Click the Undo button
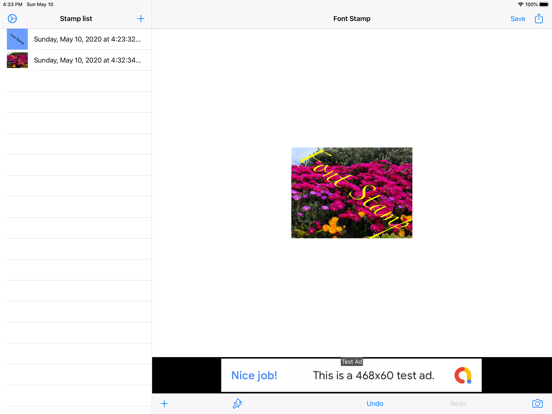Image resolution: width=552 pixels, height=414 pixels. click(375, 403)
